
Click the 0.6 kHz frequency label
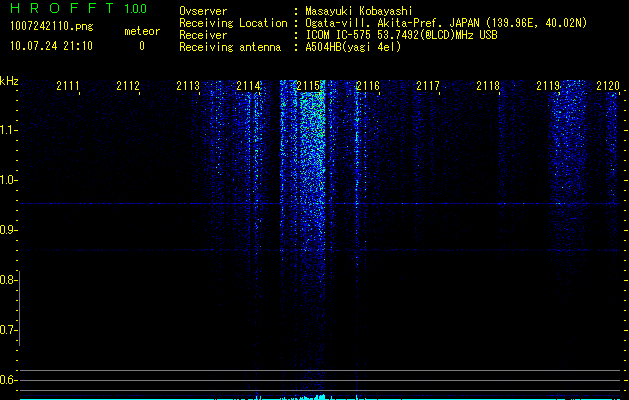click(x=8, y=380)
